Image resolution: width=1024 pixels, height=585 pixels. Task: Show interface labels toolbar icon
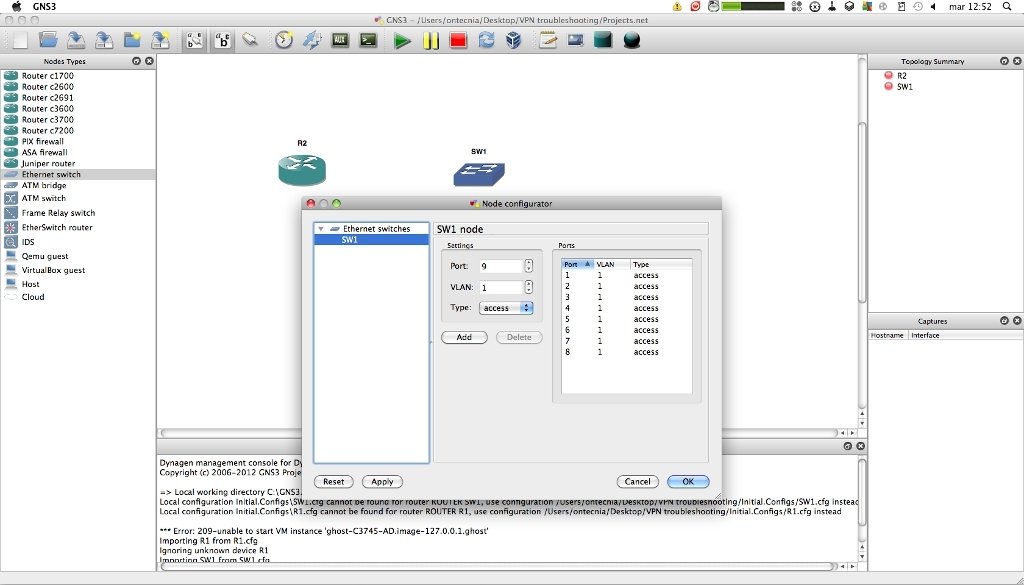pyautogui.click(x=195, y=40)
